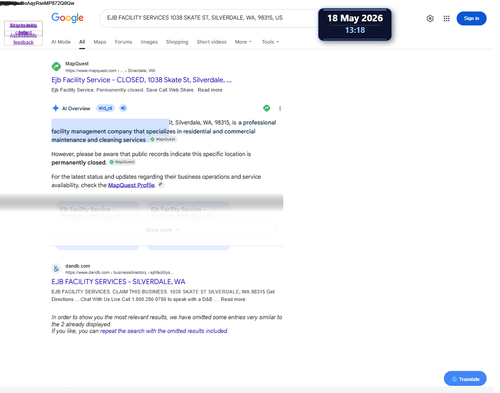
Task: Click the MapQuest favicon on the first result
Action: point(56,67)
